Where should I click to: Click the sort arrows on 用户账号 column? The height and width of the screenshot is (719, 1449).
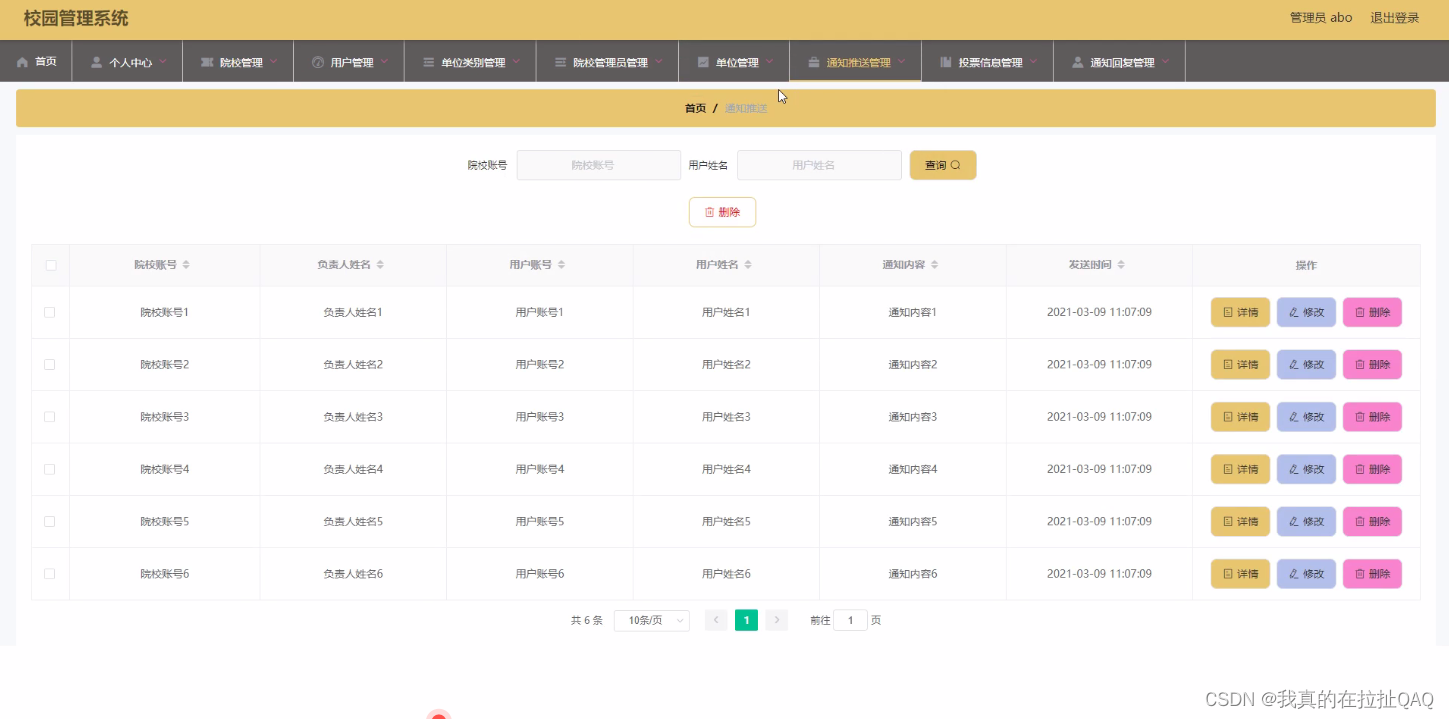click(x=561, y=265)
